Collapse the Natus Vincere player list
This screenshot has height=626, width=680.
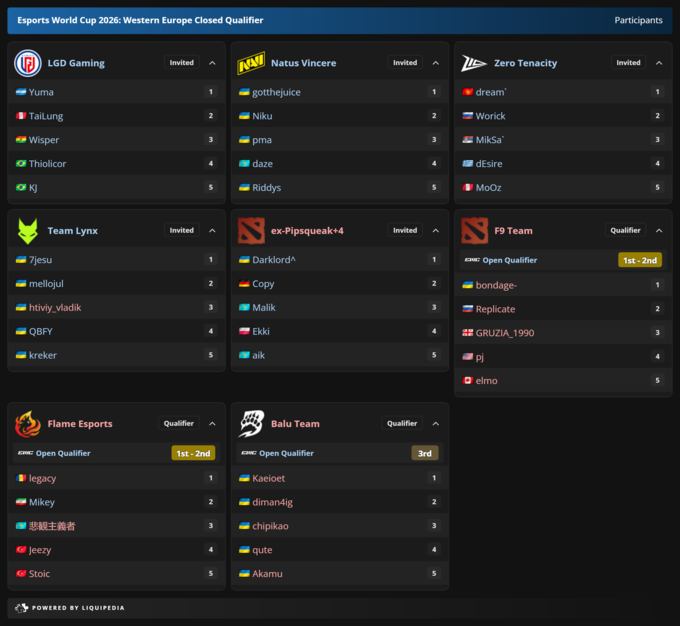click(x=435, y=63)
